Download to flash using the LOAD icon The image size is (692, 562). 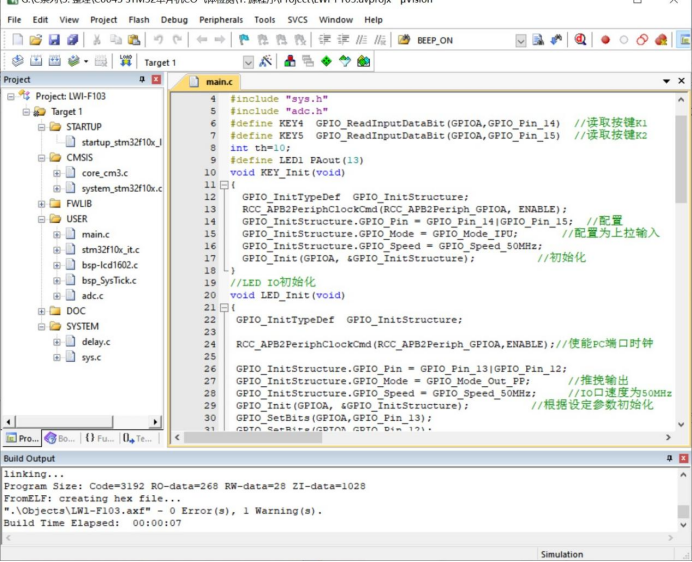coord(125,61)
